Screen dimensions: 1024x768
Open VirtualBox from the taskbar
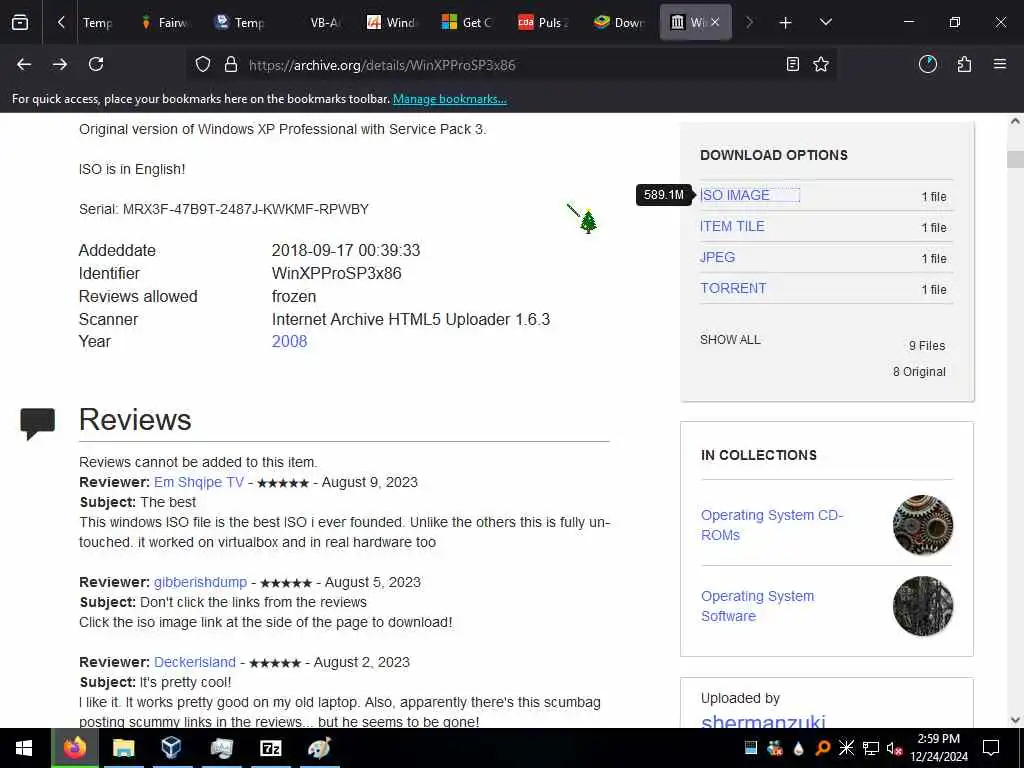pyautogui.click(x=171, y=748)
